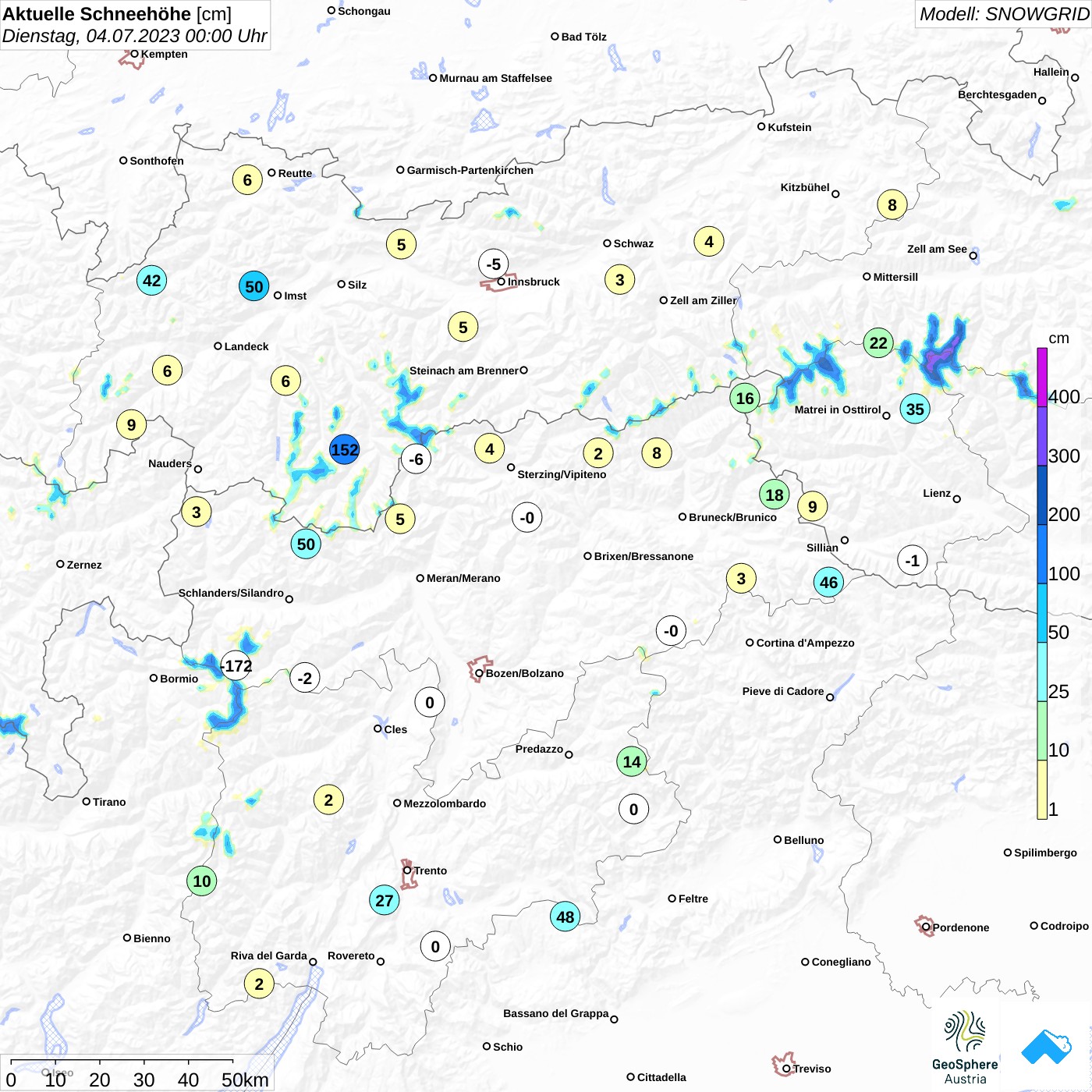Click the Cortina d'Ampezzo label
Viewport: 1092px width, 1092px height.
(806, 643)
